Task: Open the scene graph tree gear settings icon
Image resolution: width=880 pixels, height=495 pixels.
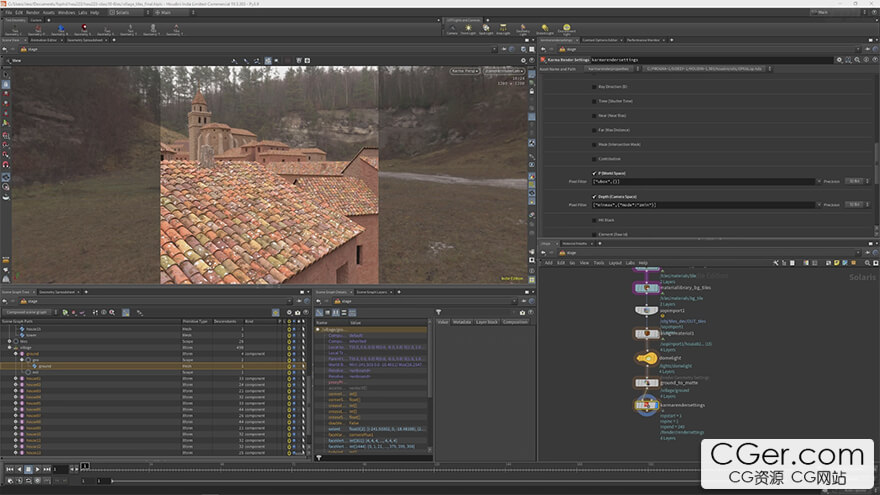Action: click(x=290, y=313)
